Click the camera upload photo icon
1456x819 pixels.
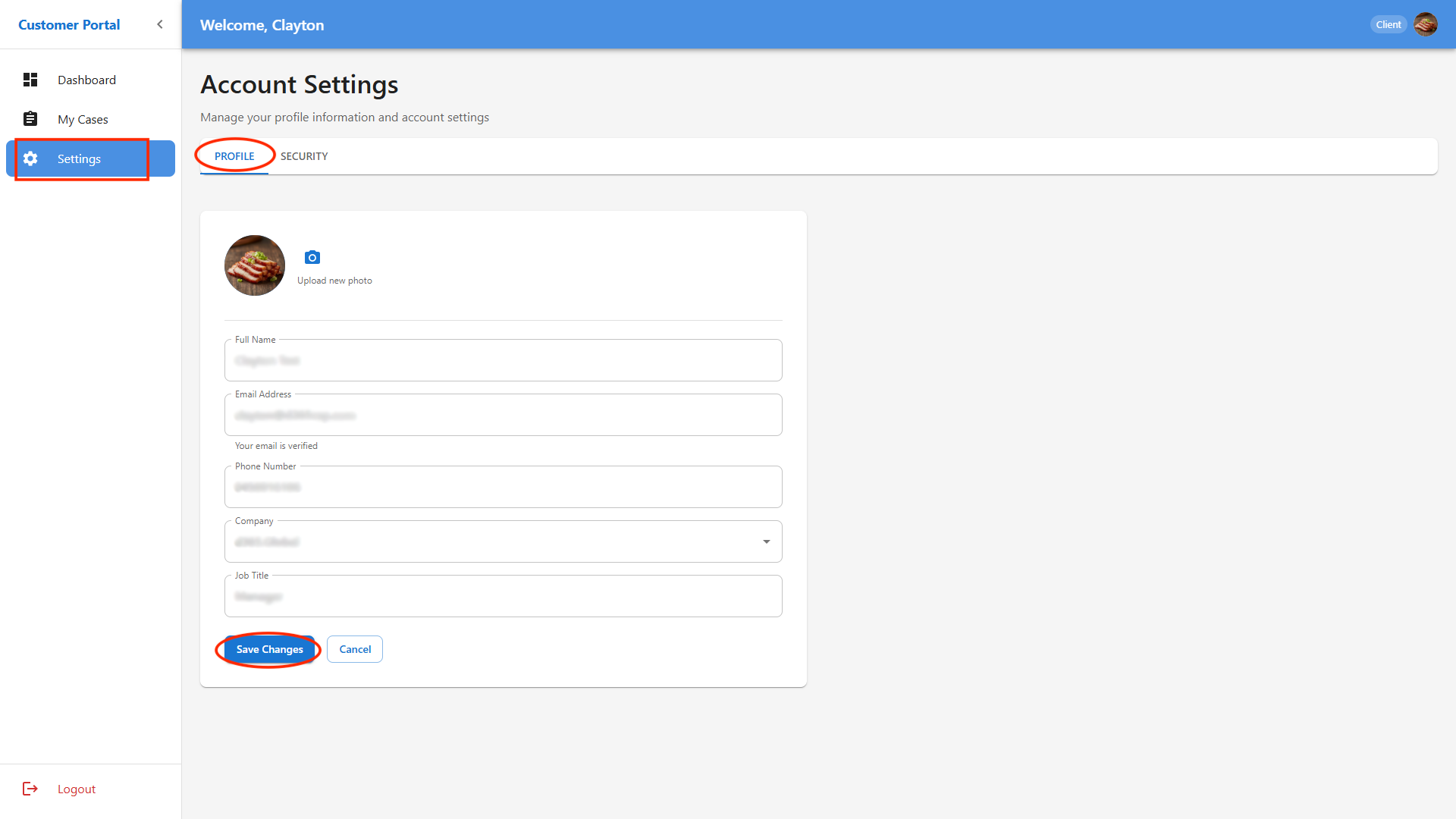(x=312, y=258)
